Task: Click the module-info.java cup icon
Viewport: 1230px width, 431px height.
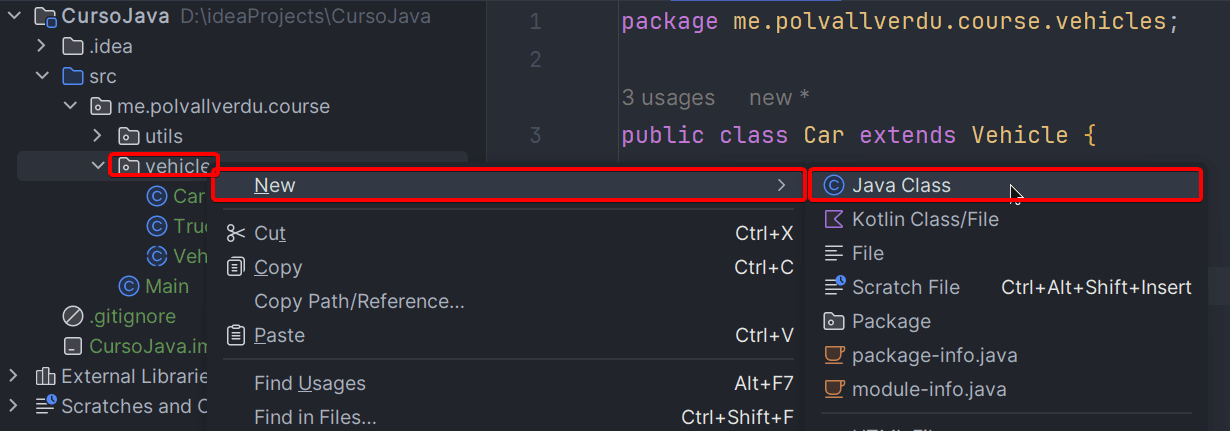Action: click(x=833, y=389)
